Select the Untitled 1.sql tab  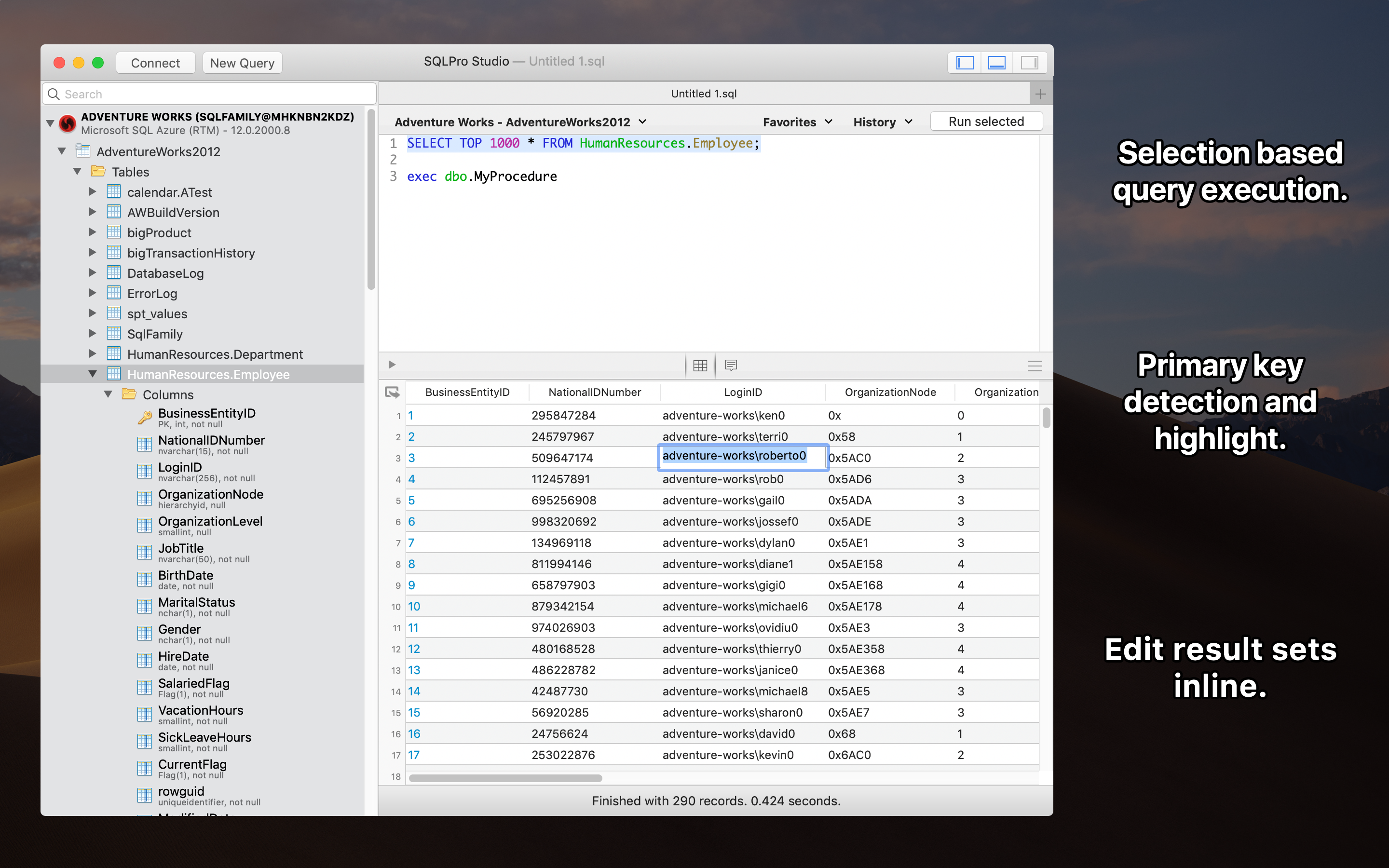(x=704, y=93)
